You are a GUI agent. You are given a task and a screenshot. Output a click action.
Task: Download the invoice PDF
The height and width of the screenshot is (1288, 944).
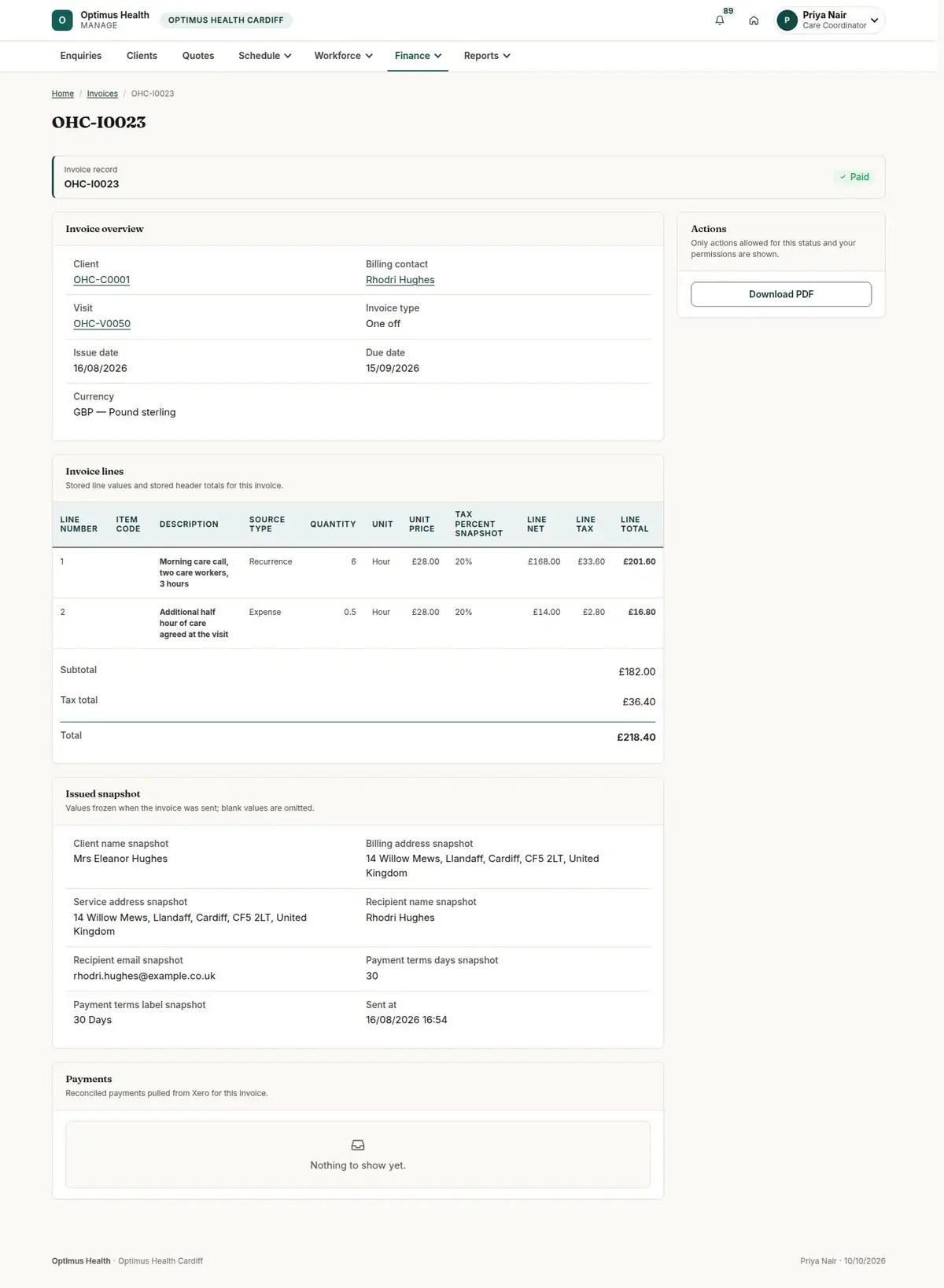[x=781, y=294]
